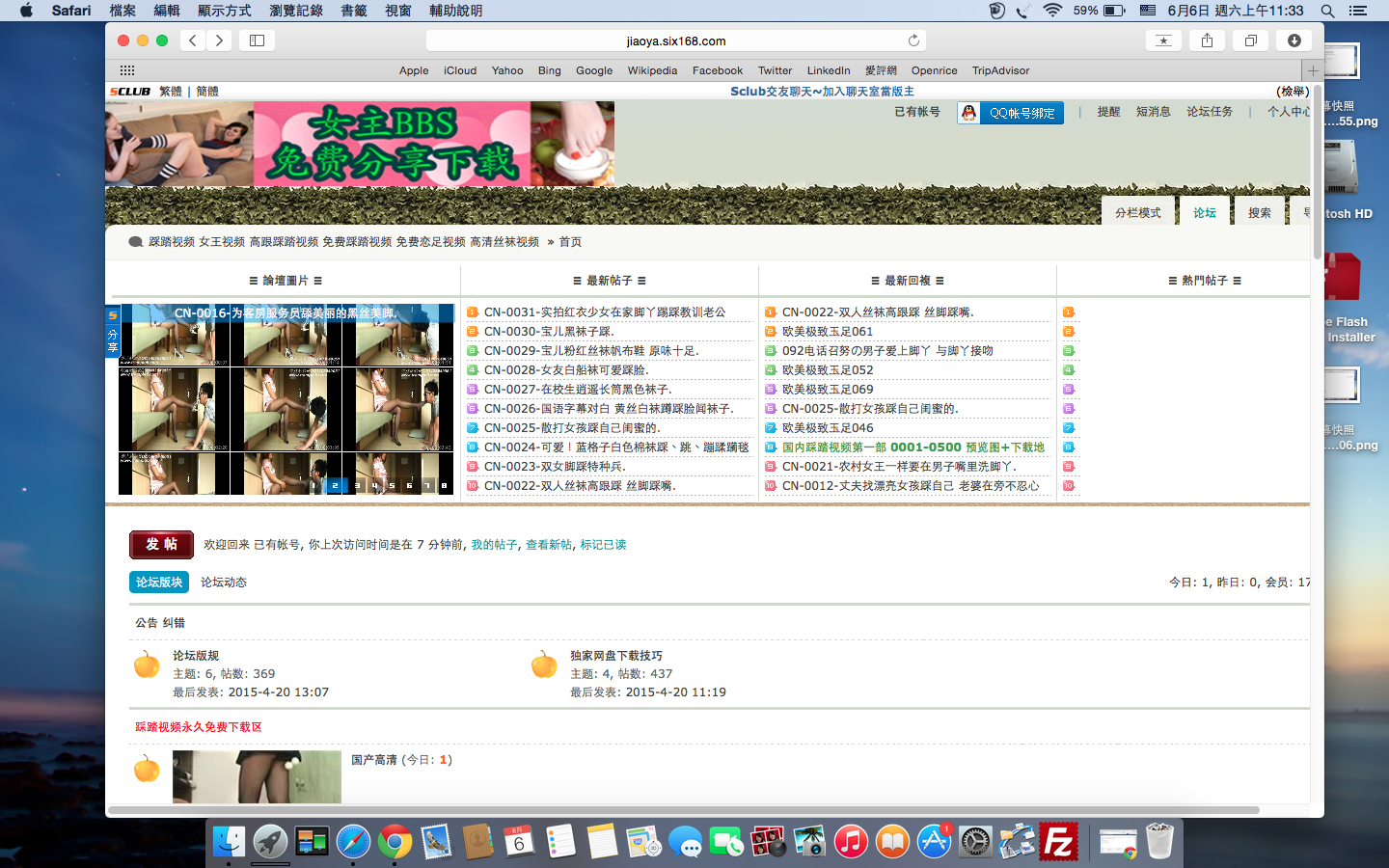Switch to 繁體 traditional Chinese
This screenshot has width=1389, height=868.
click(171, 92)
